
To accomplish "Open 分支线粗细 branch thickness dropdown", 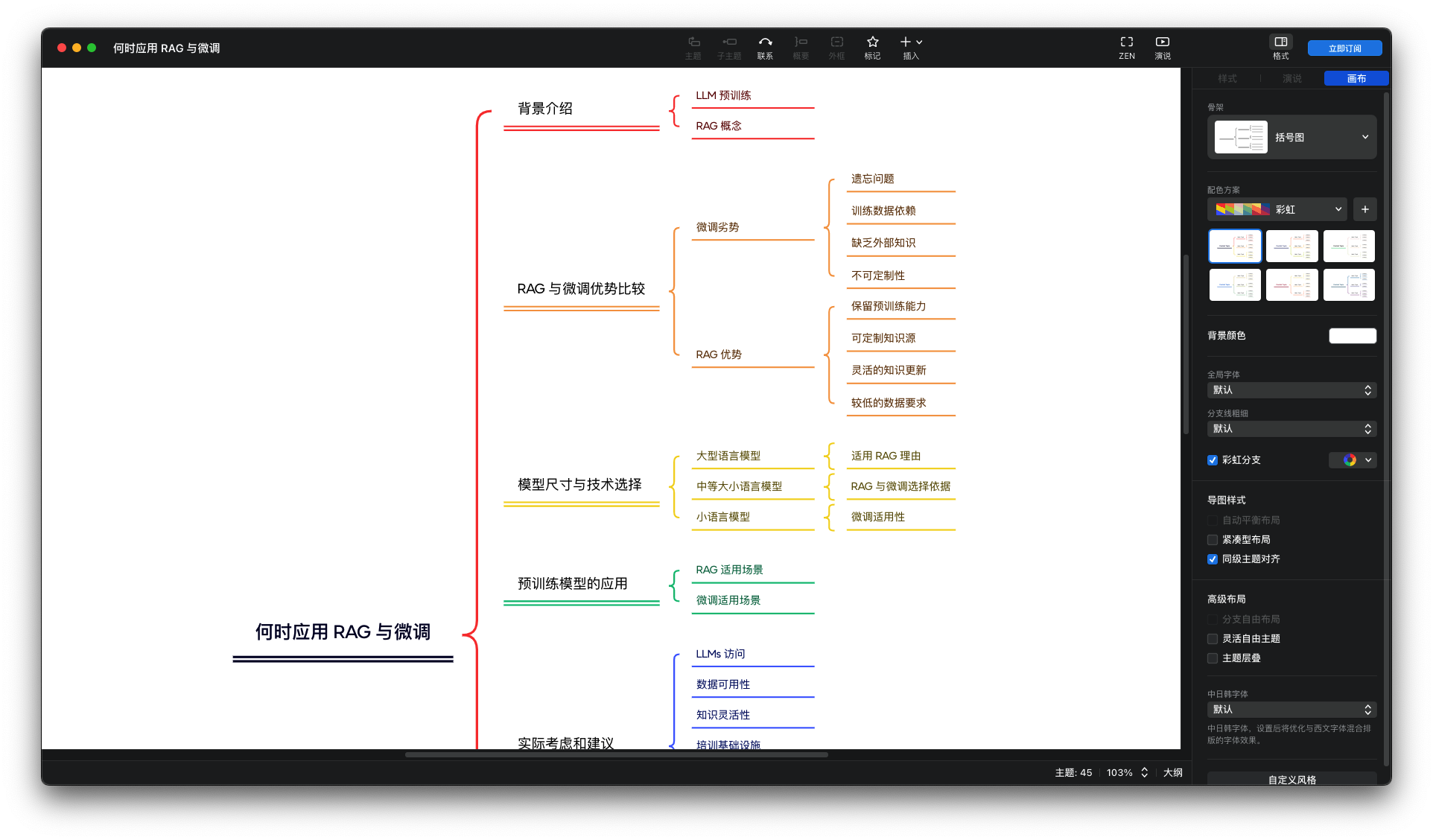I will tap(1291, 429).
